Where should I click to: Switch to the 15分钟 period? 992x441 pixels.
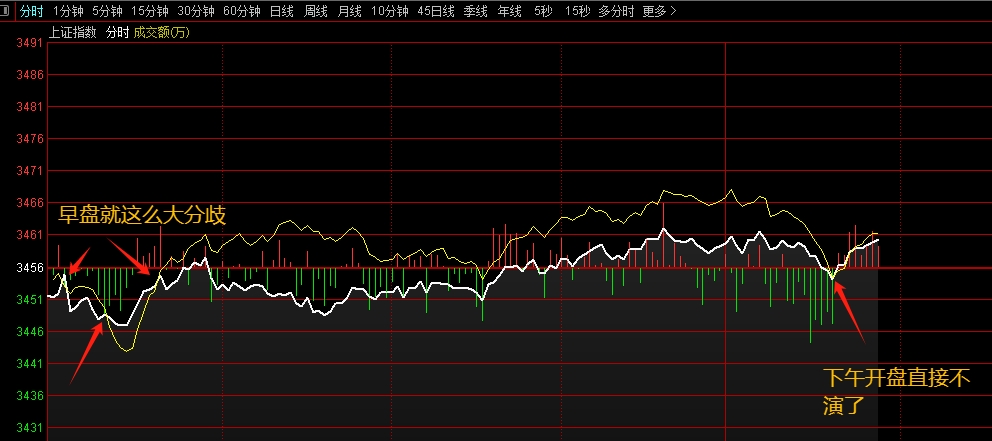tap(150, 11)
